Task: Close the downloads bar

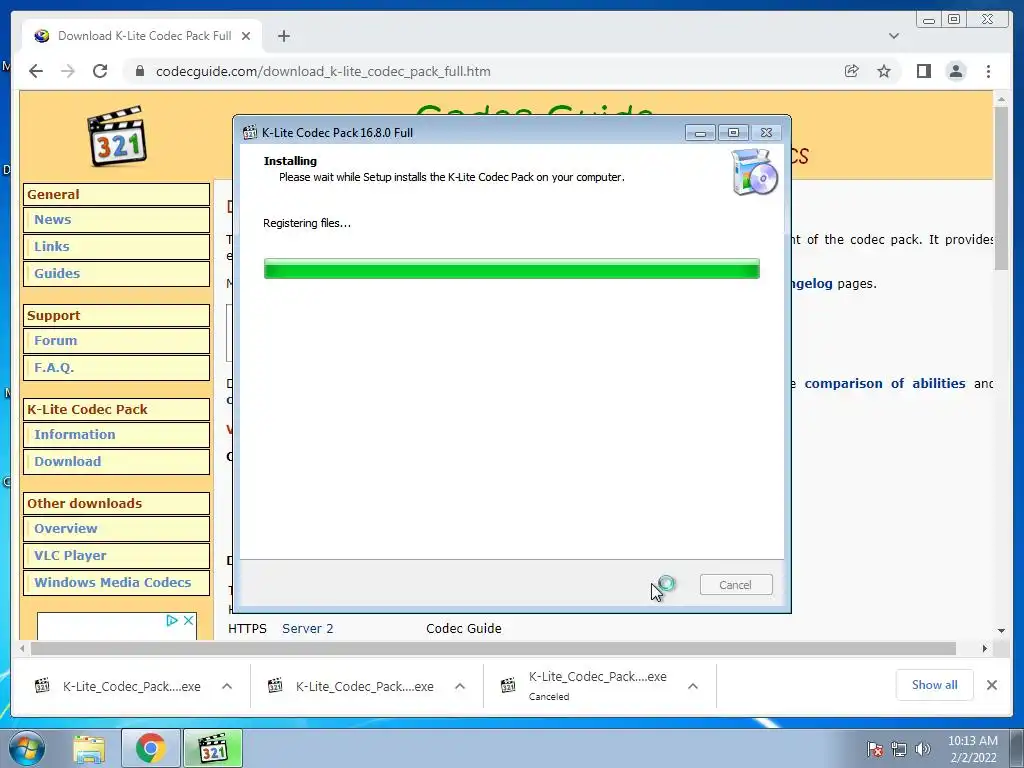Action: click(991, 685)
